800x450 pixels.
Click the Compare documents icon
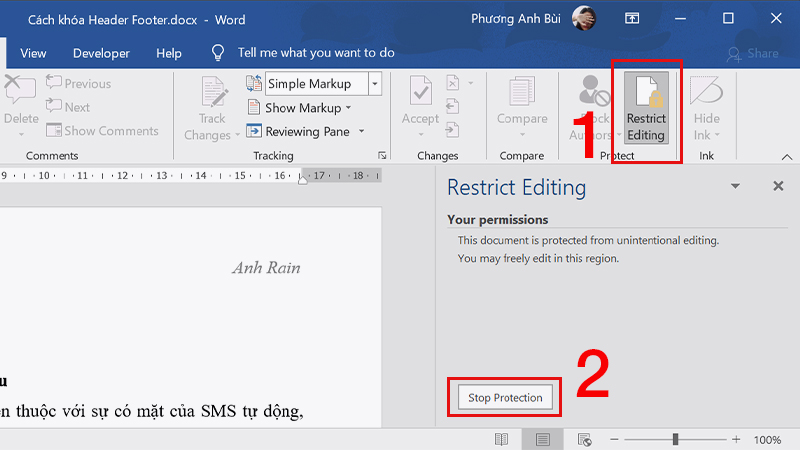point(522,92)
